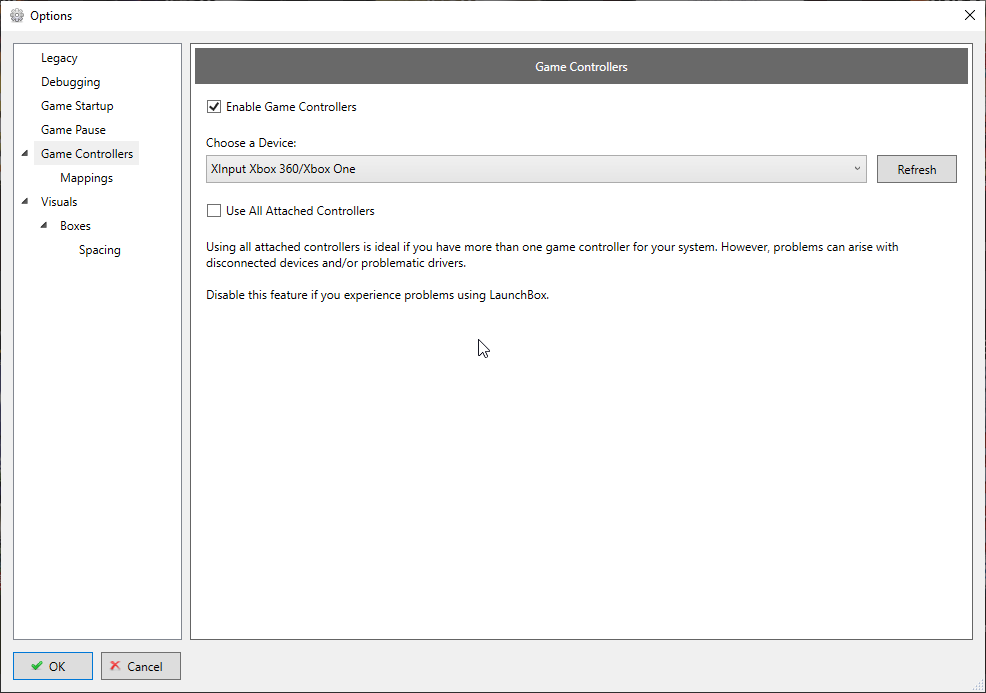This screenshot has height=693, width=986.
Task: Select Game Controllers in the sidebar
Action: pos(87,153)
